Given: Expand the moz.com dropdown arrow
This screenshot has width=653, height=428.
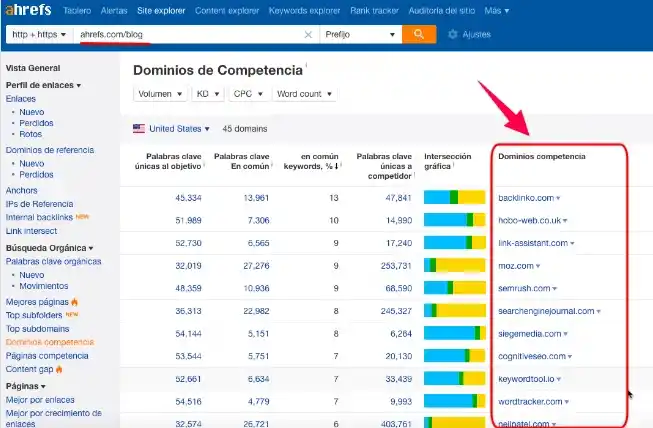Looking at the screenshot, I should point(538,266).
